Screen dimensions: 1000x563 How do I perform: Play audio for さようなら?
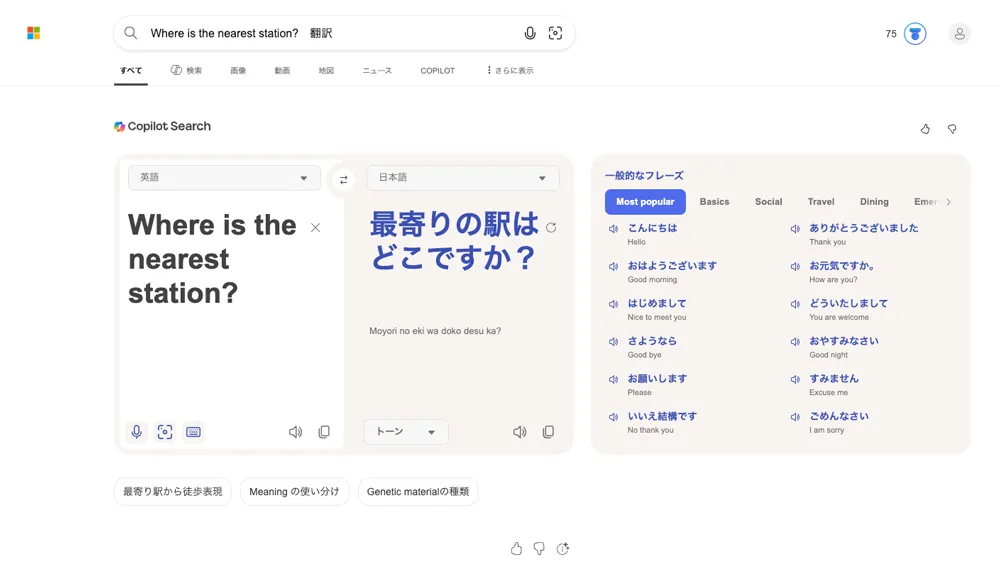point(614,341)
